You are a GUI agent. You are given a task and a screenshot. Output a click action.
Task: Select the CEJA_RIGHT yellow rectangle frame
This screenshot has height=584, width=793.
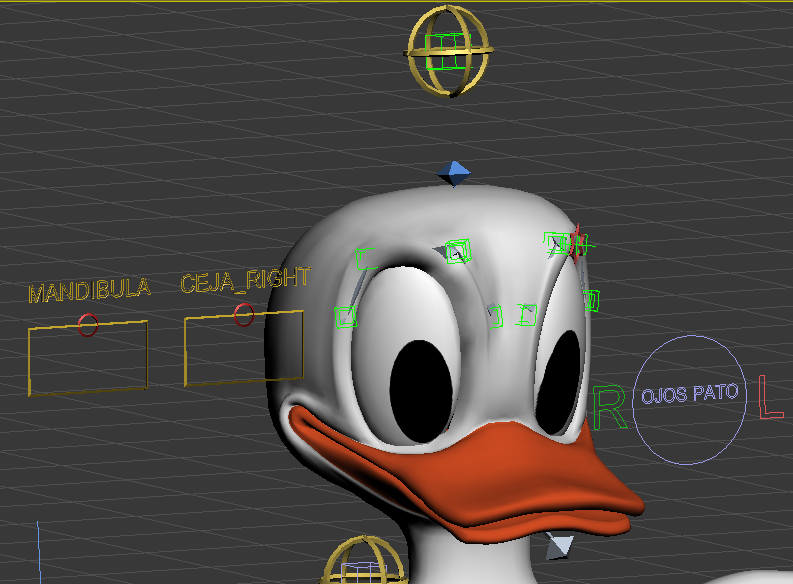[x=244, y=348]
